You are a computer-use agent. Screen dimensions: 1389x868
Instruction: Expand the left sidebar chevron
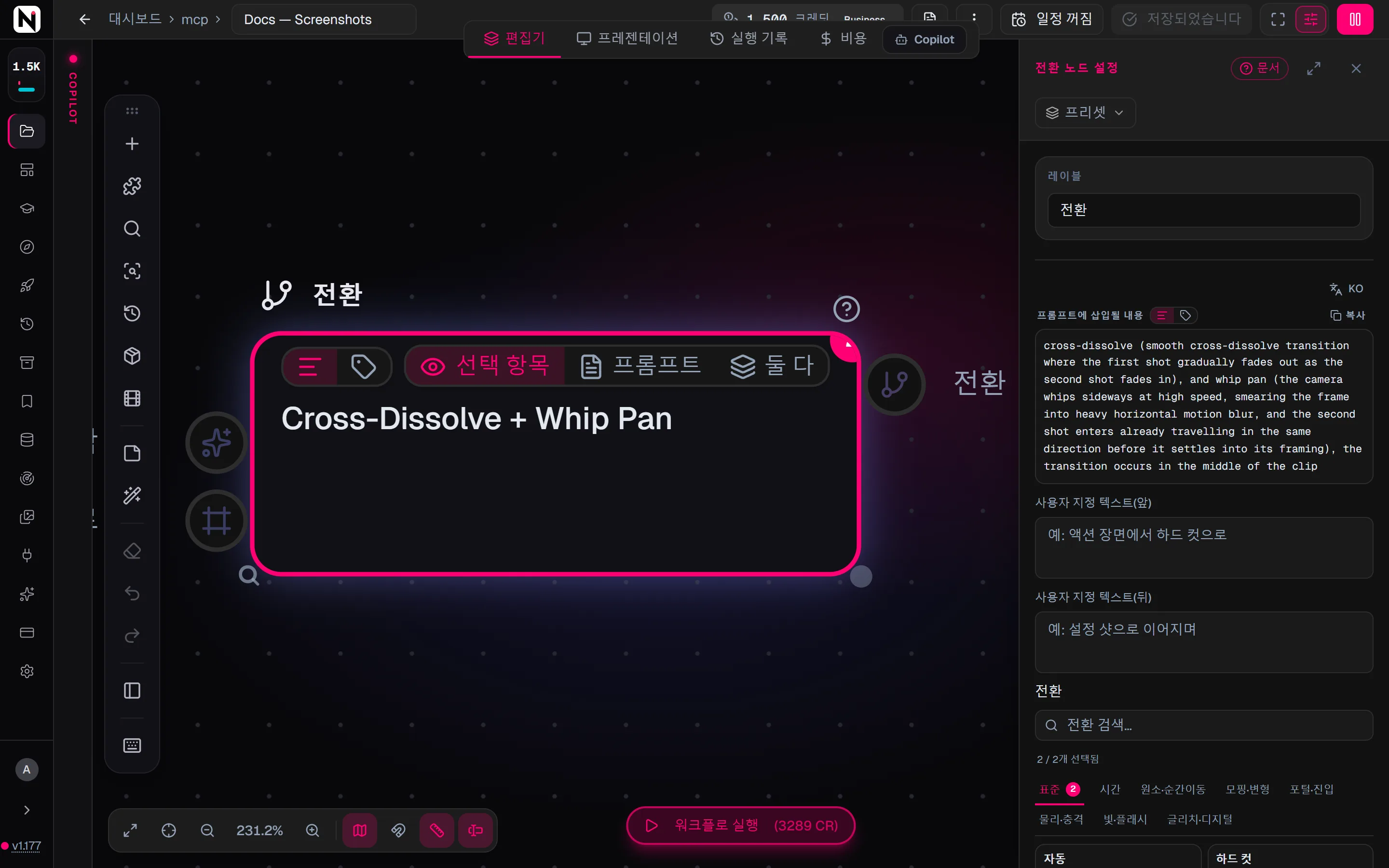[27, 810]
